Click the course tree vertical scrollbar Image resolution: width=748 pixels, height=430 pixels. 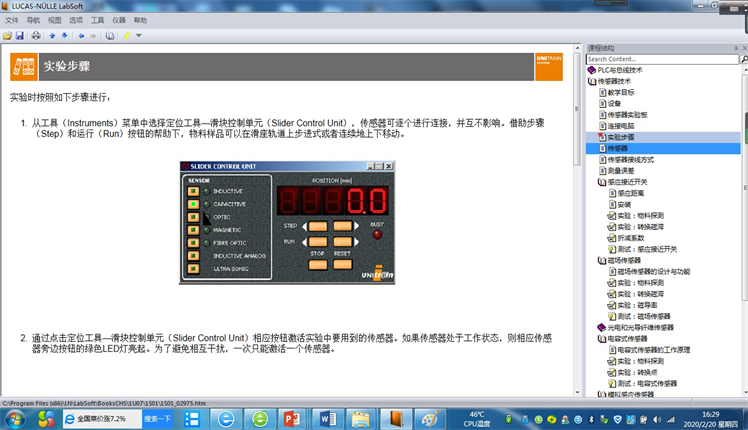[x=741, y=200]
